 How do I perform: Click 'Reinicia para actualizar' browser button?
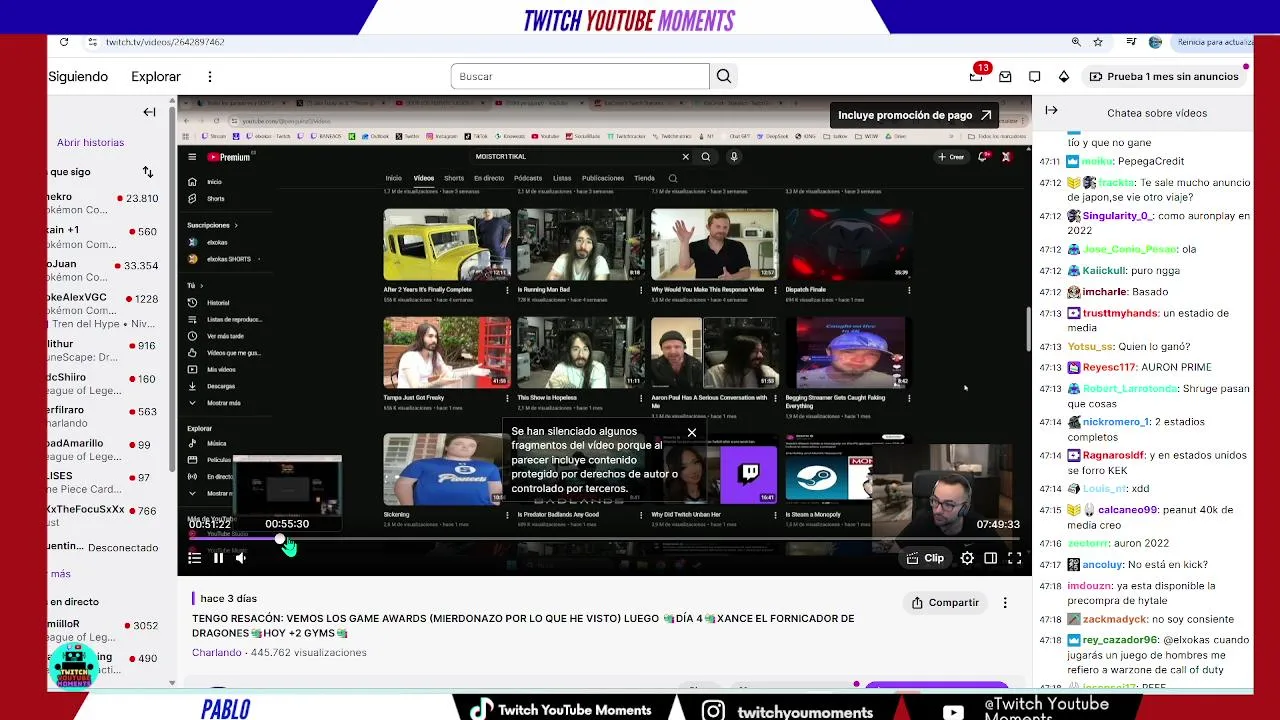pos(1214,42)
